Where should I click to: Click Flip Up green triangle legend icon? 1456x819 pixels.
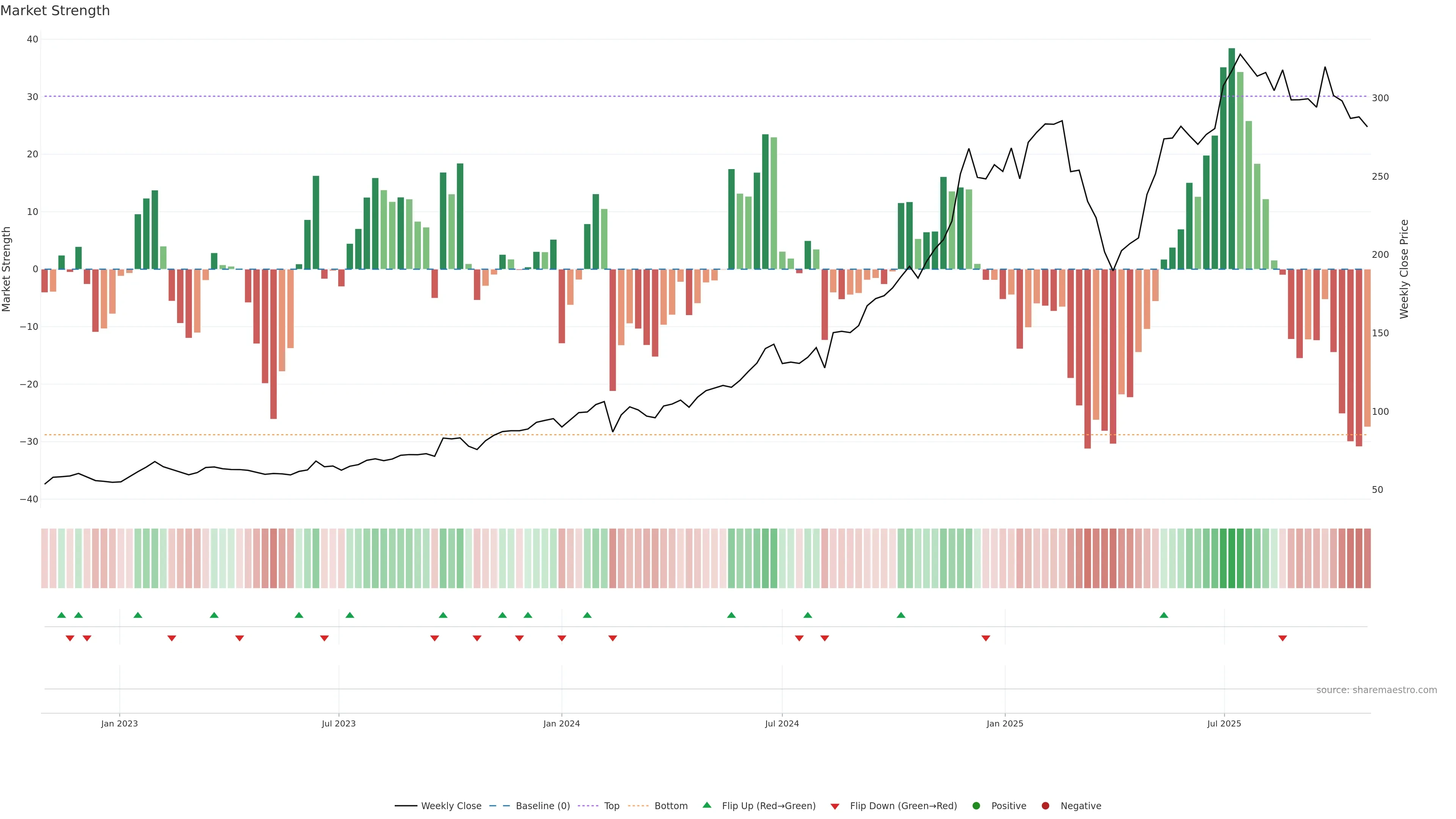(x=706, y=805)
